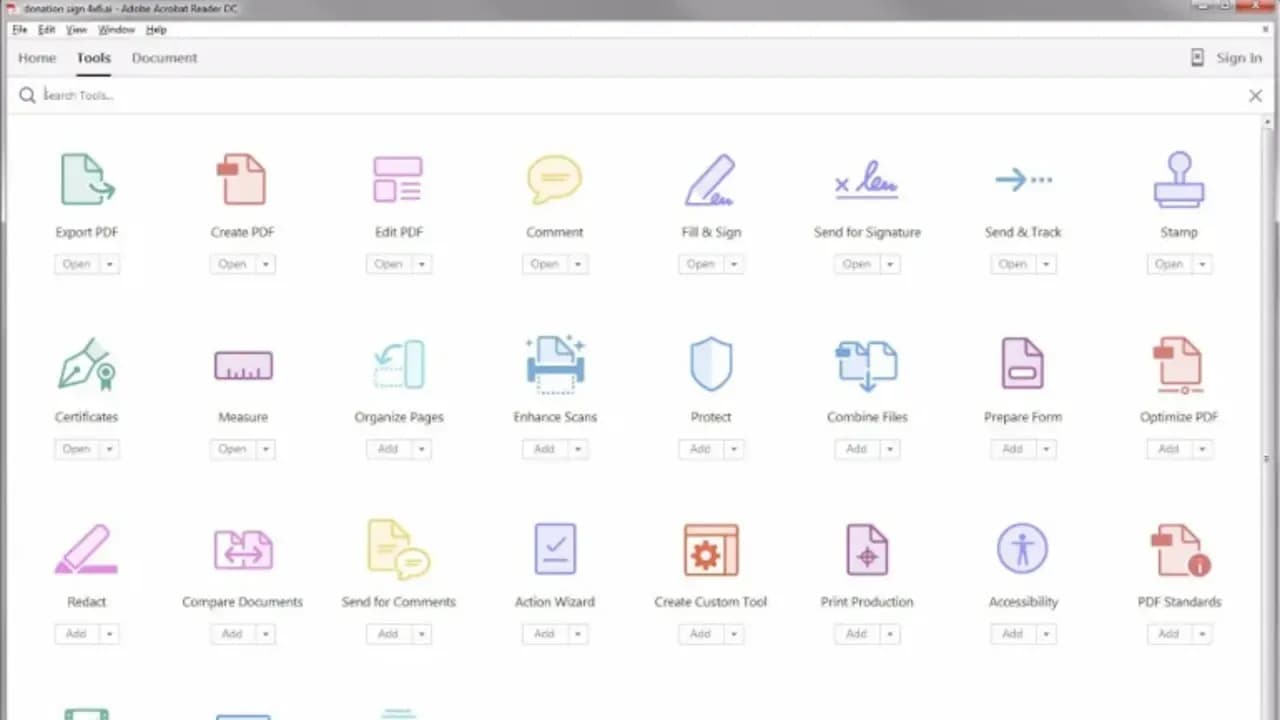
Task: Open the Window menu
Action: 117,30
